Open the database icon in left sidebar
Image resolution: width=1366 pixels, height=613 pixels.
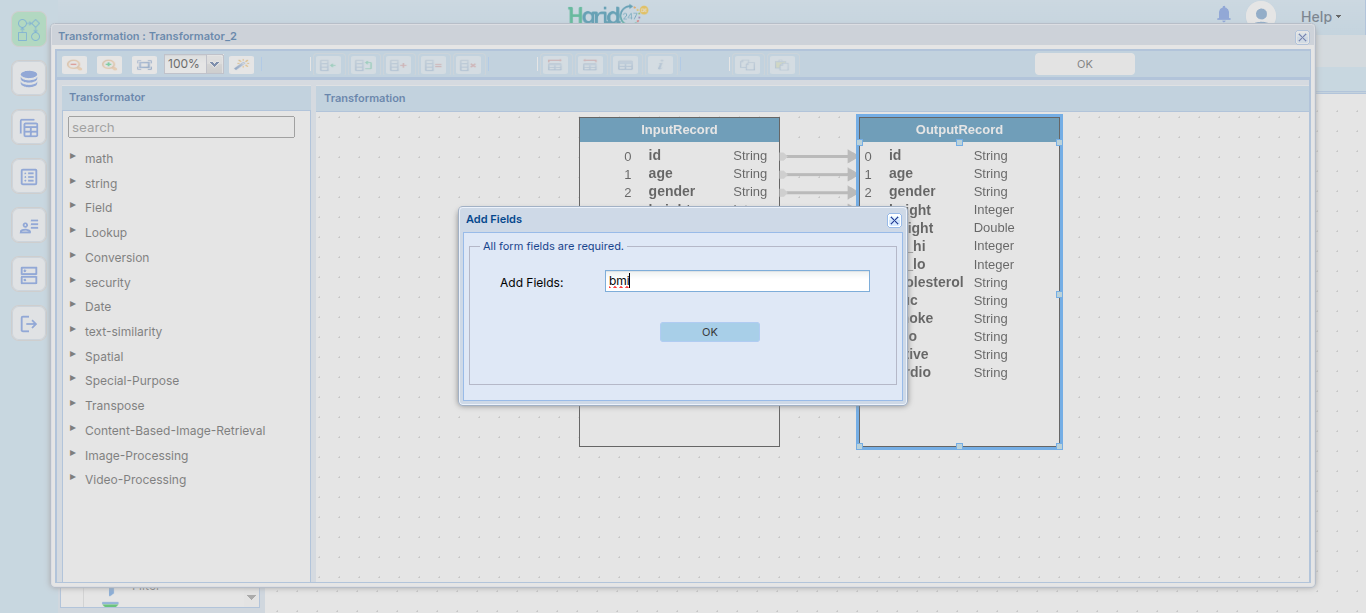click(x=29, y=79)
